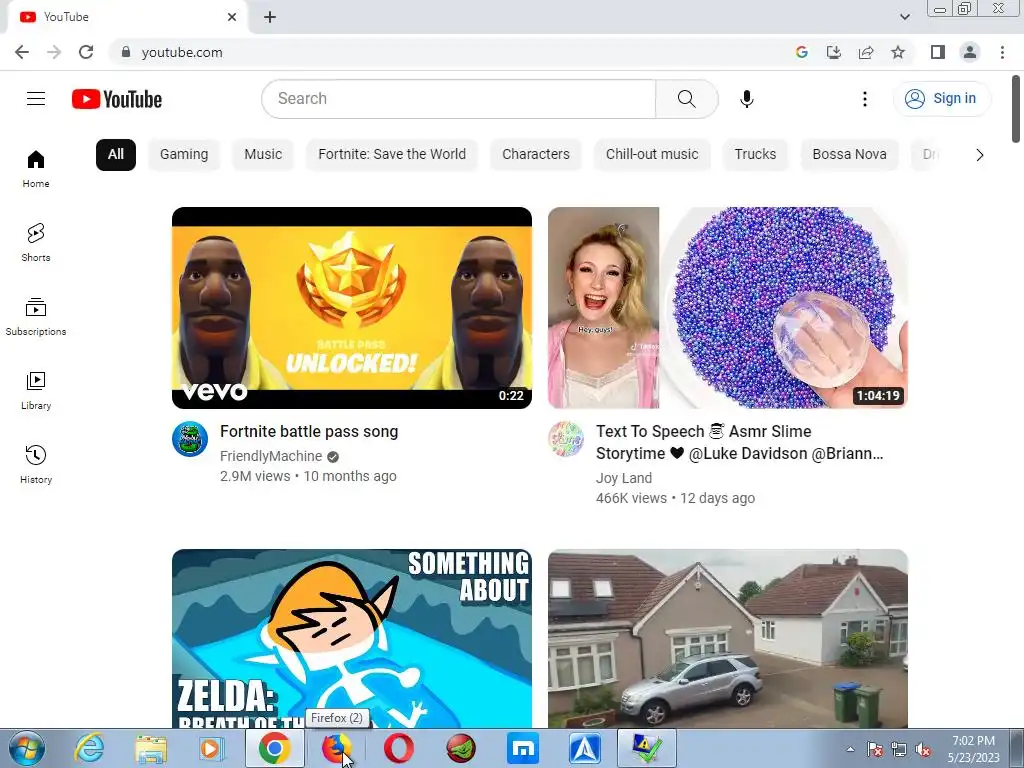Open Shorts in sidebar
This screenshot has width=1024, height=768.
(x=36, y=242)
